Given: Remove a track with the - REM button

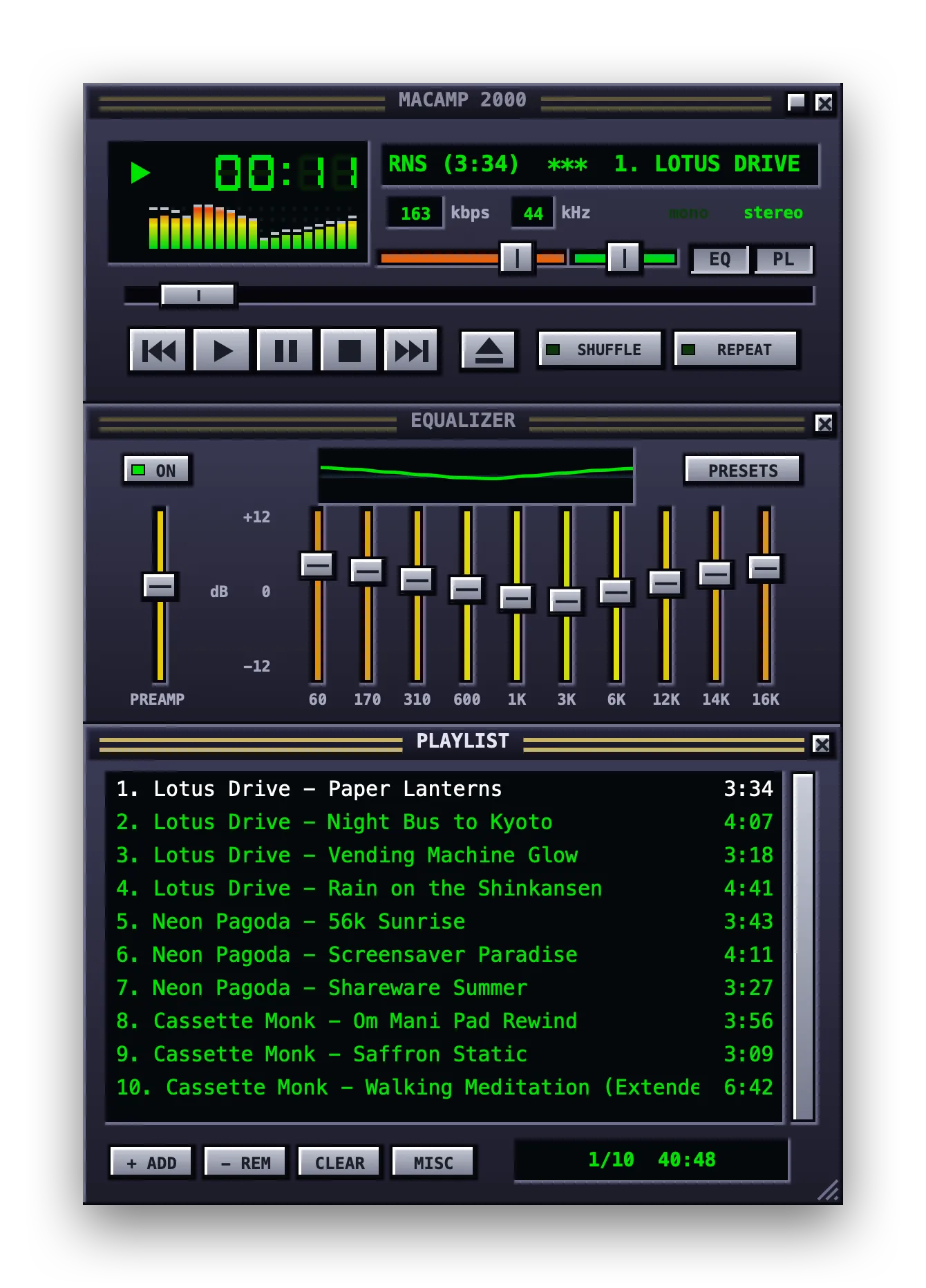Looking at the screenshot, I should pos(245,1162).
